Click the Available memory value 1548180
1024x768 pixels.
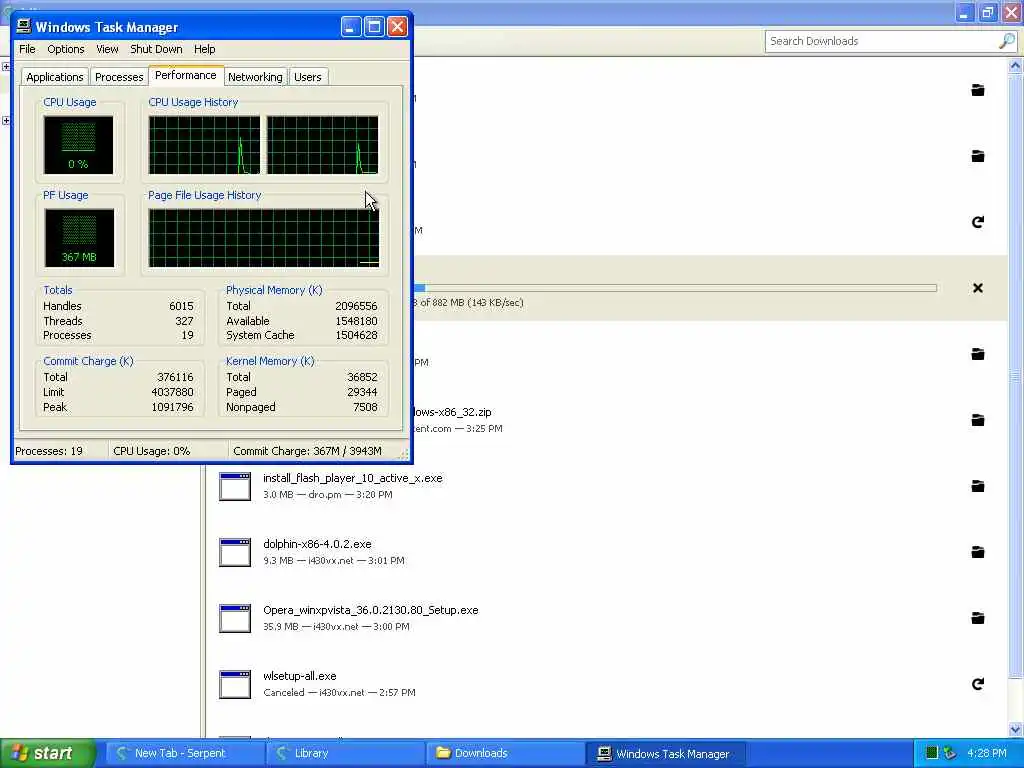(356, 321)
